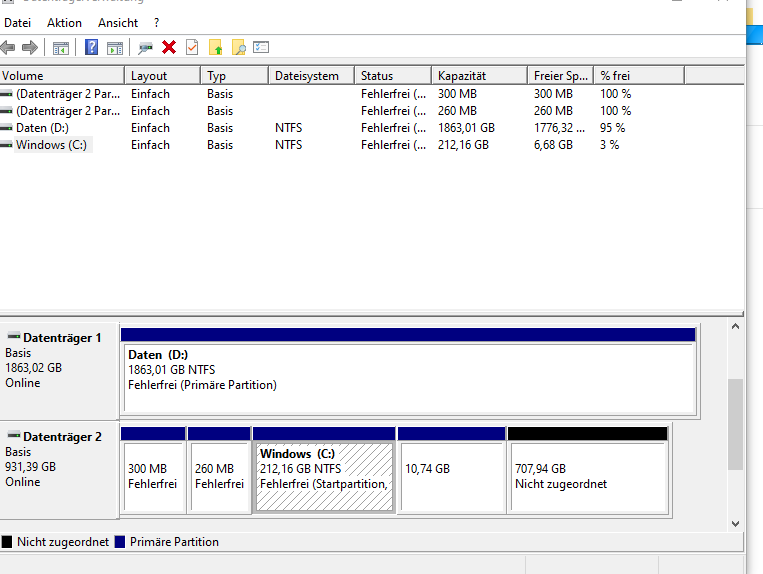The height and width of the screenshot is (574, 763).
Task: Click the 212,16 GB capacity cell
Action: point(463,145)
